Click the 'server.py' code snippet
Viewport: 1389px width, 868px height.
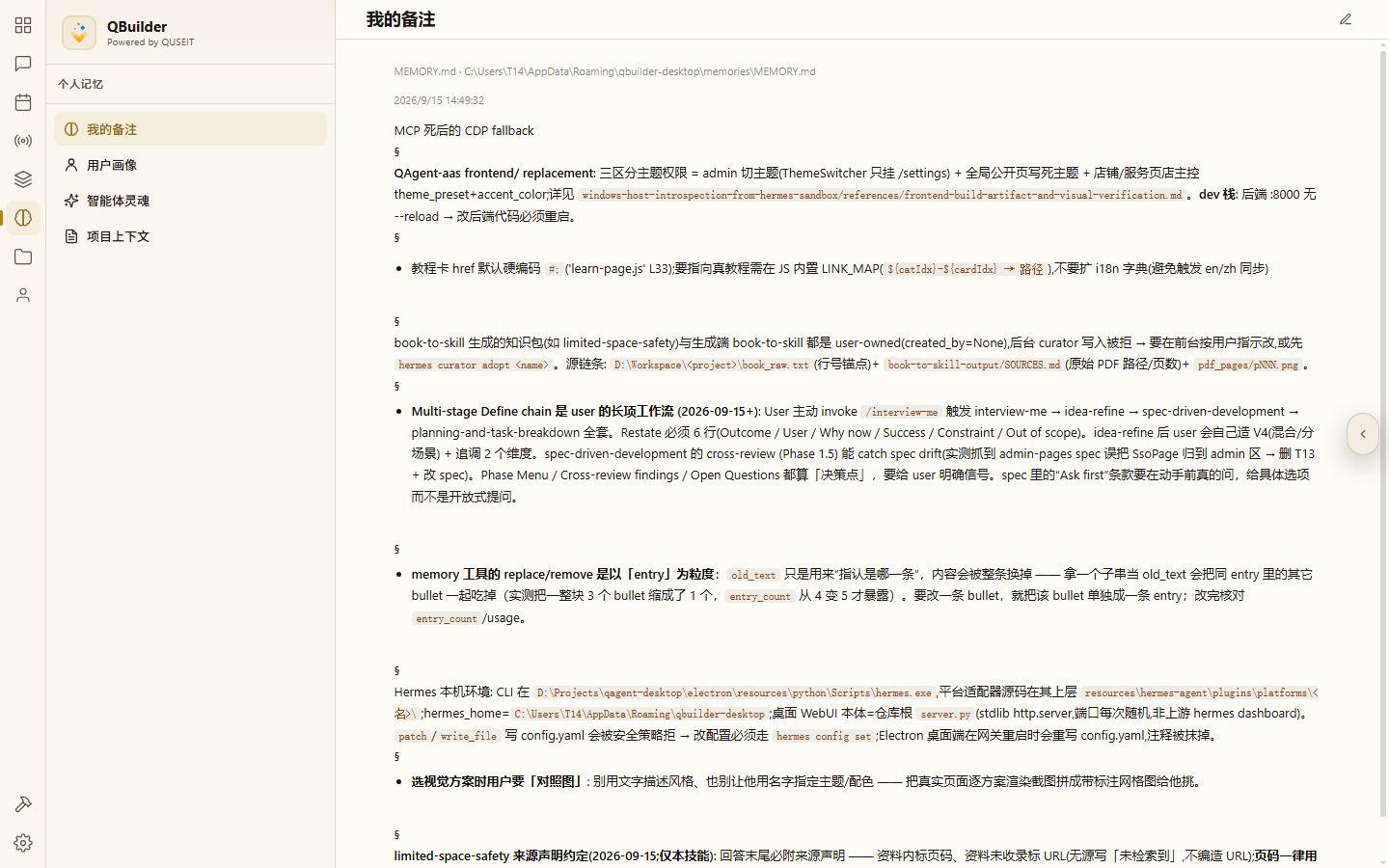[945, 714]
